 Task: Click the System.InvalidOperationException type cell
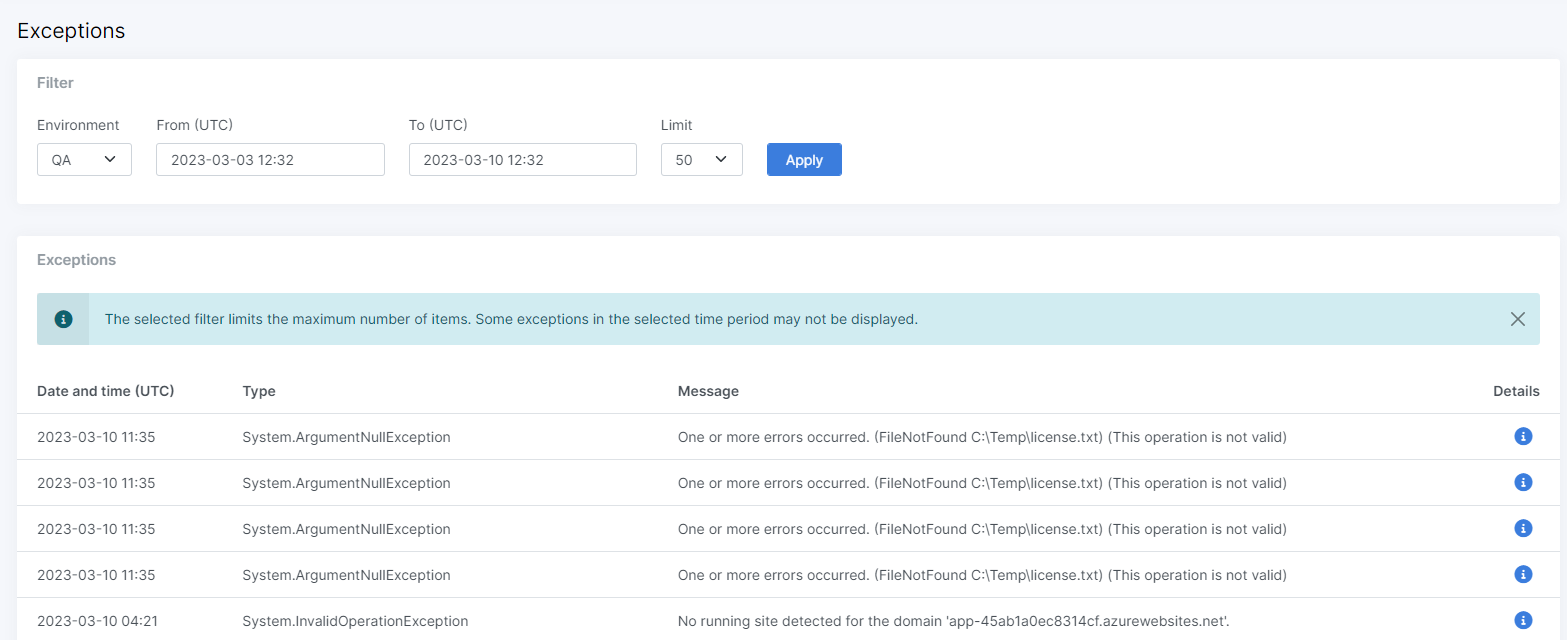[x=355, y=621]
